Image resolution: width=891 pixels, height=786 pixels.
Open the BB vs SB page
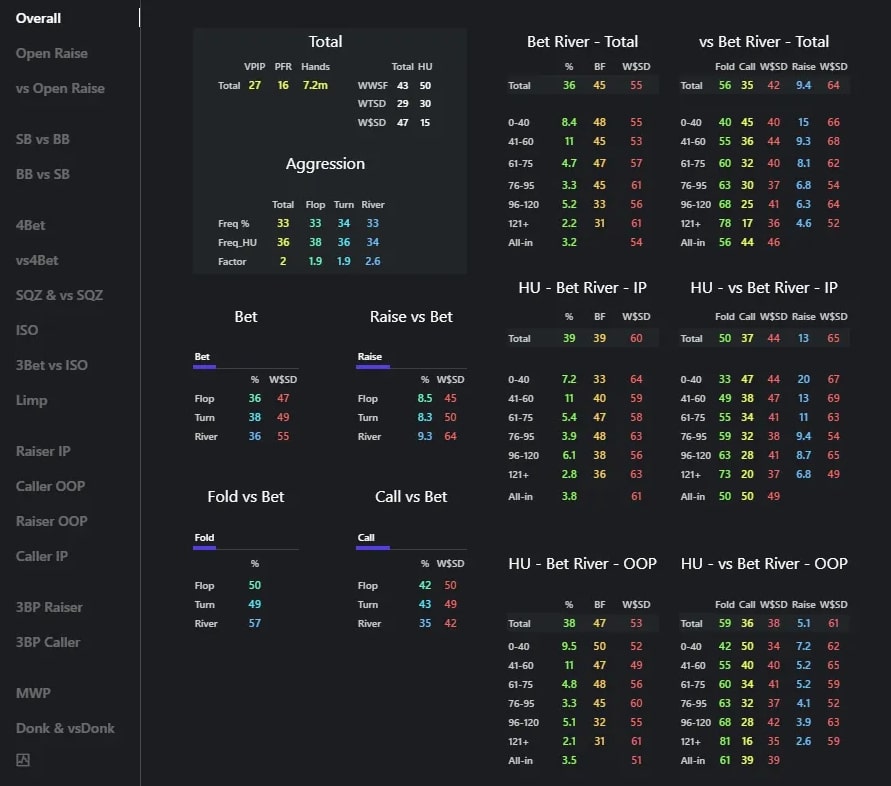(43, 174)
